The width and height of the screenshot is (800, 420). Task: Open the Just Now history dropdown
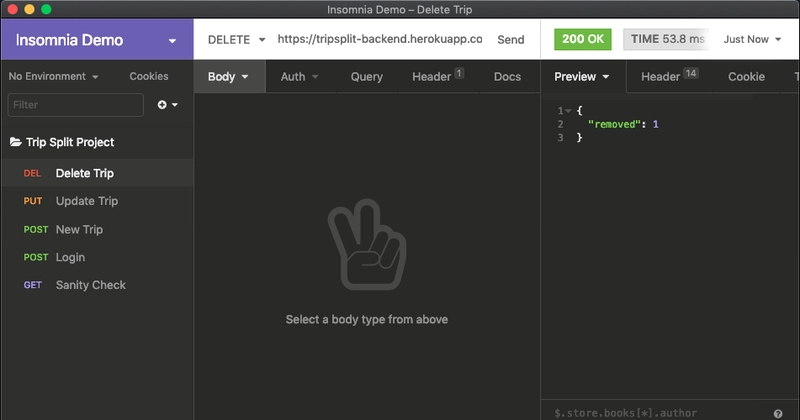pos(752,39)
